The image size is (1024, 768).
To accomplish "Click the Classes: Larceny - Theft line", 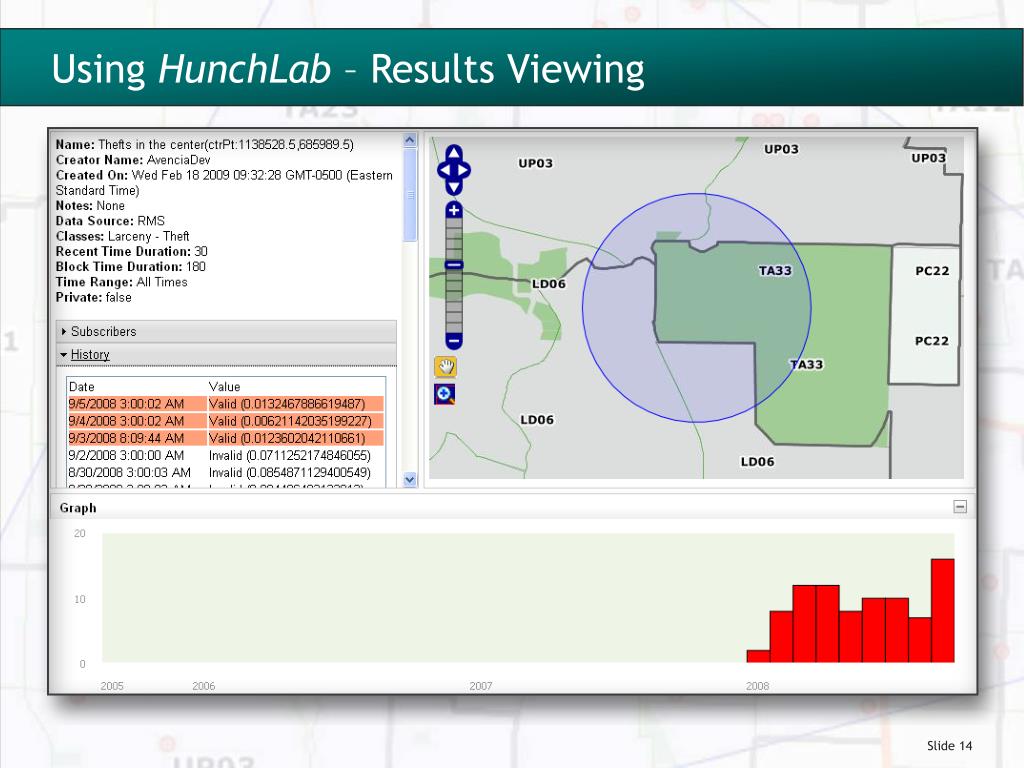I will pos(123,236).
